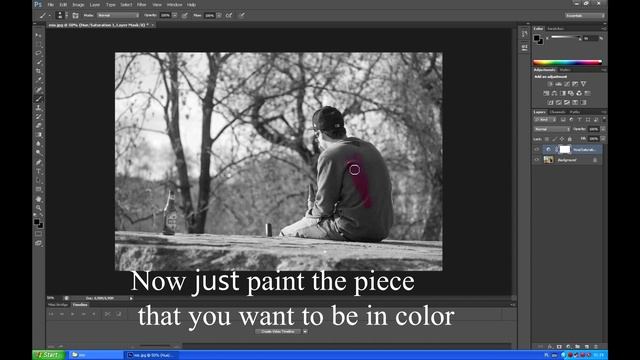Toggle the Brush panel in options bar

pos(76,16)
